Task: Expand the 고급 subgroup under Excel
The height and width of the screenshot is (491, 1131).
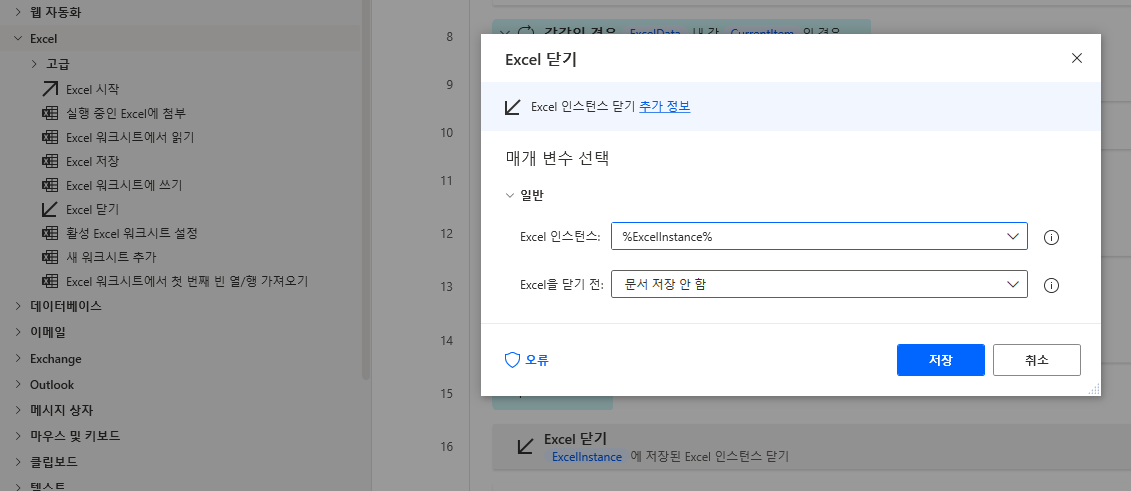Action: click(x=34, y=64)
